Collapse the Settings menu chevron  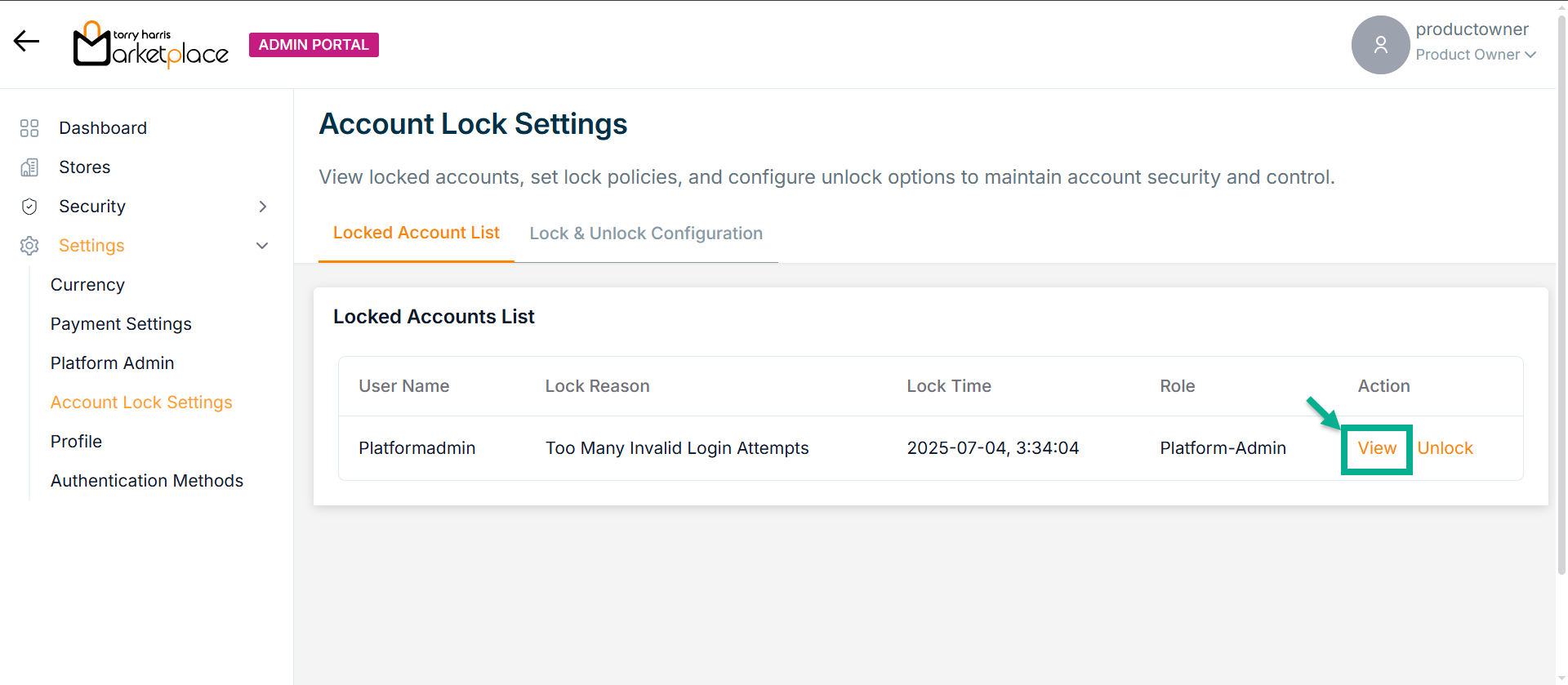pyautogui.click(x=262, y=246)
